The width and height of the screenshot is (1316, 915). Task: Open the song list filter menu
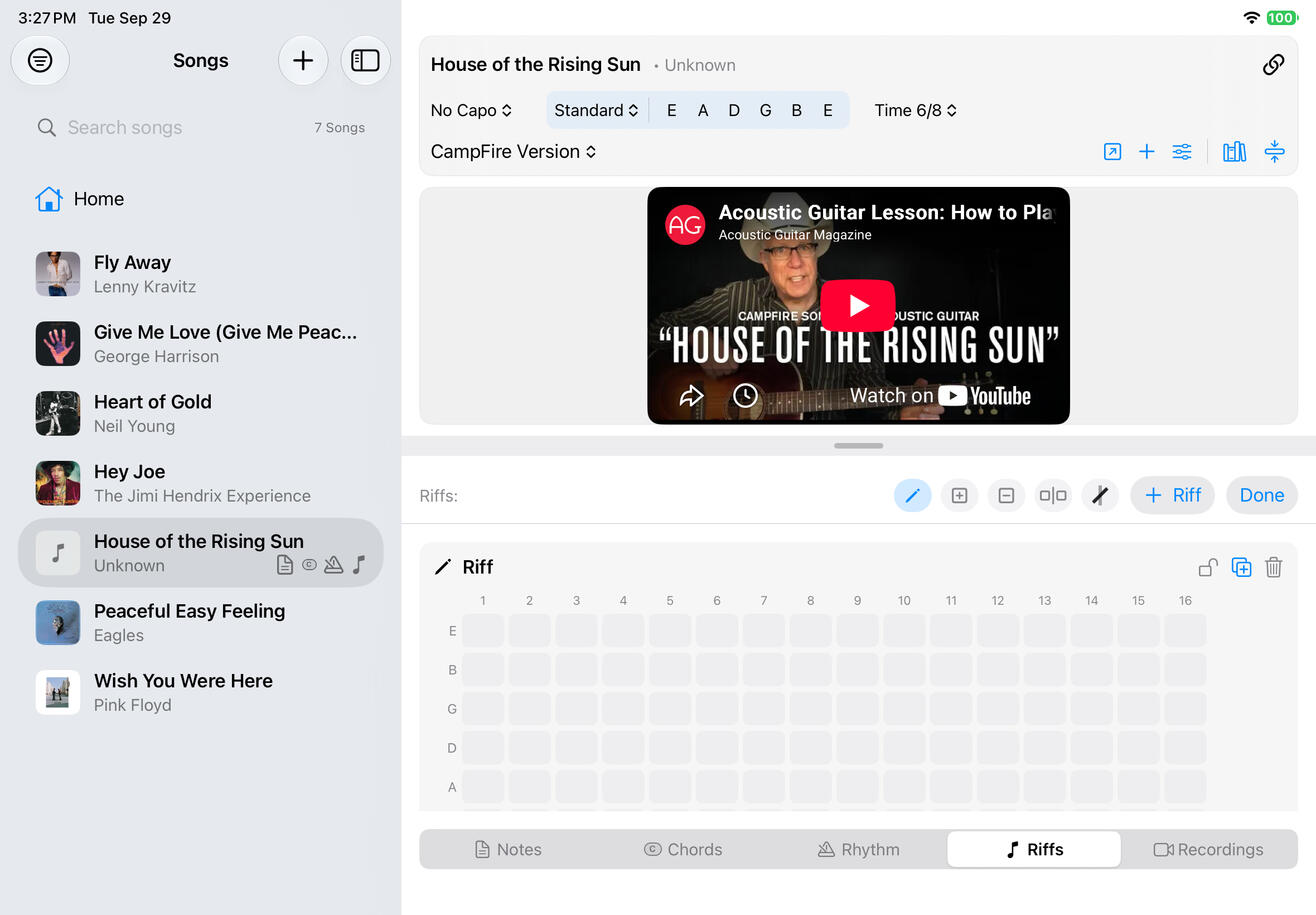[40, 61]
